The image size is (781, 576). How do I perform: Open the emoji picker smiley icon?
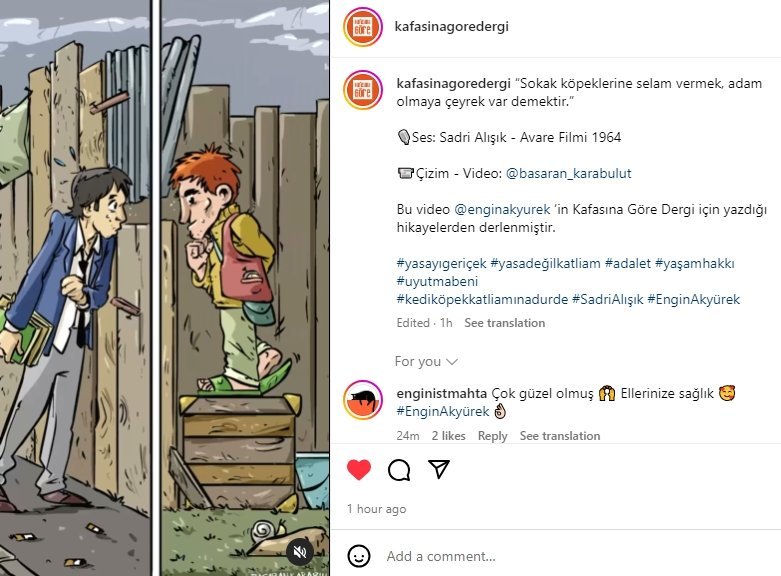tap(359, 556)
